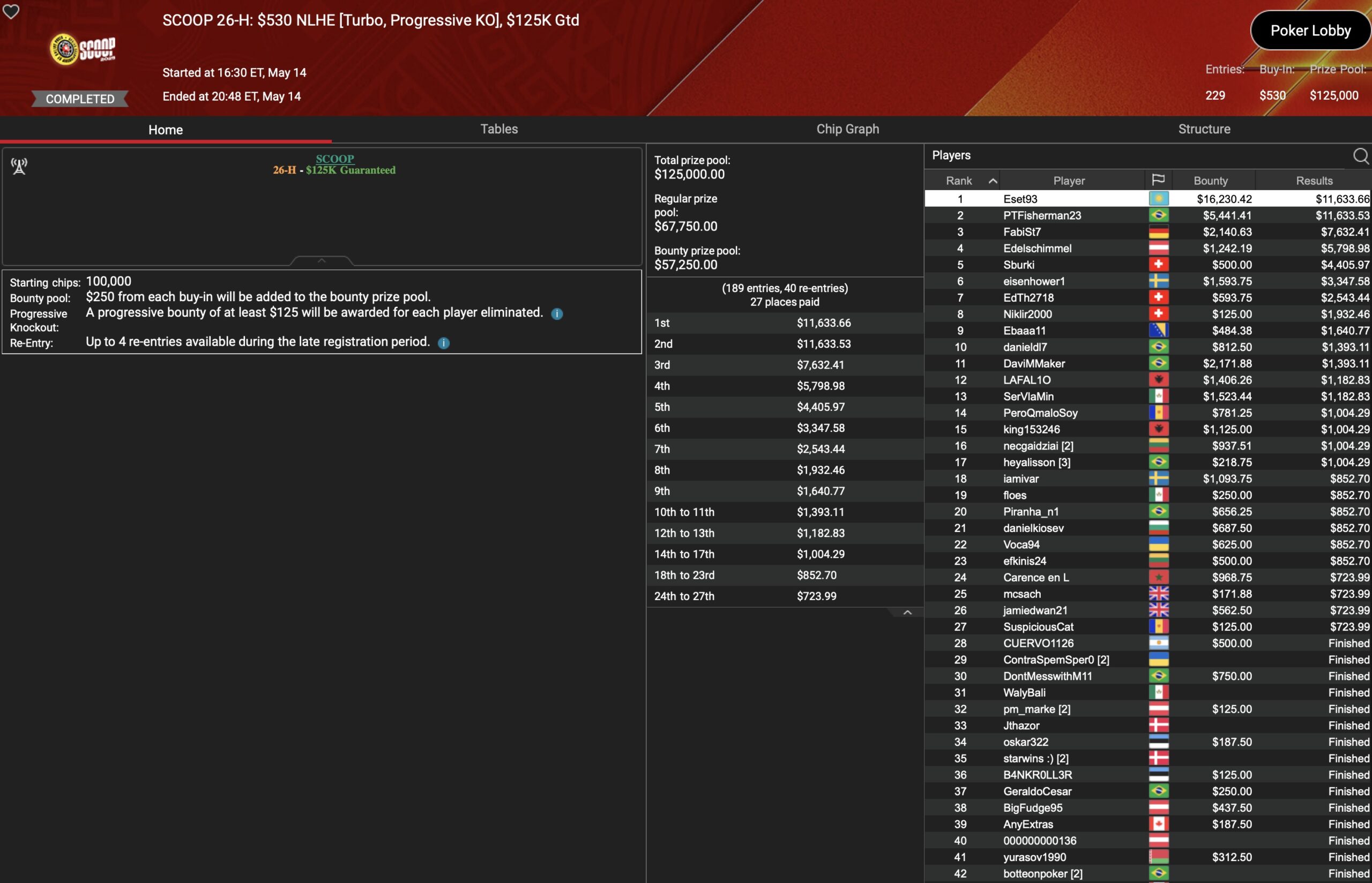1372x883 pixels.
Task: Switch to the Structure tab
Action: pos(1203,129)
